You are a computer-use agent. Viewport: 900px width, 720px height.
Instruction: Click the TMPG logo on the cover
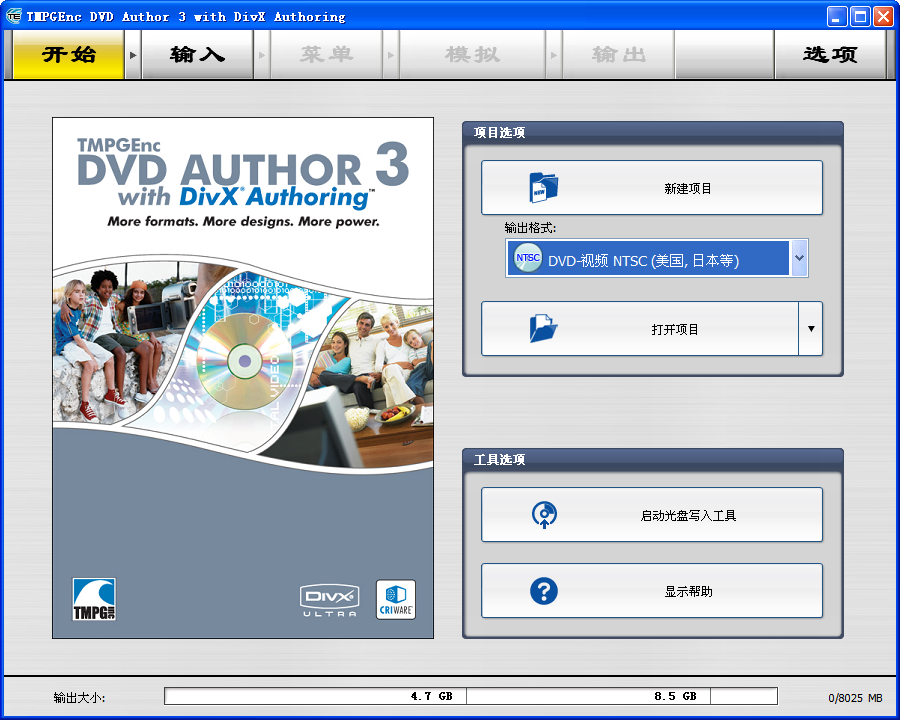coord(94,599)
